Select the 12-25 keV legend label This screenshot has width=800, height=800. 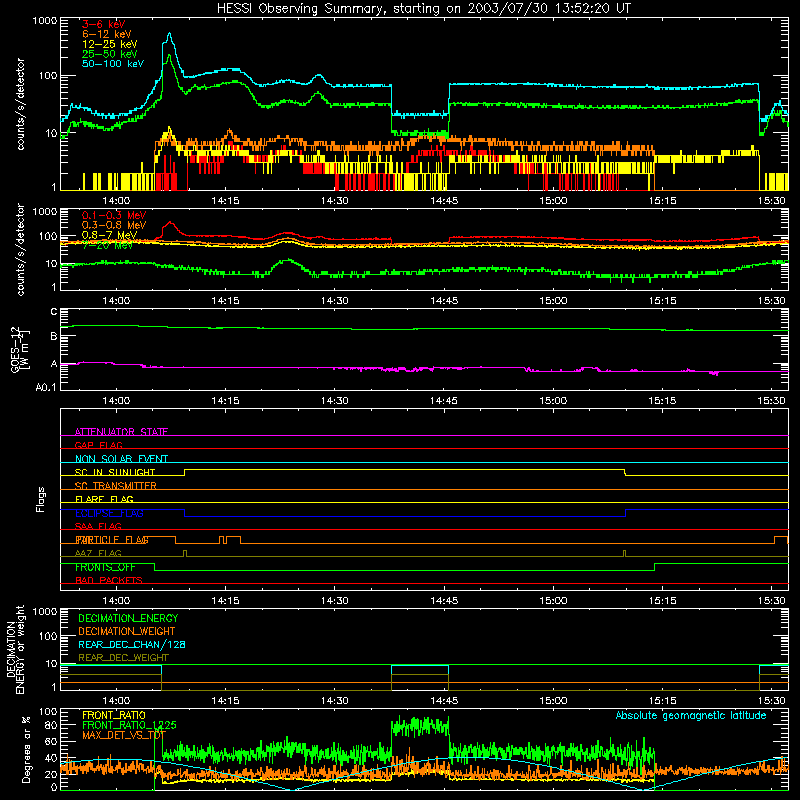pyautogui.click(x=109, y=44)
